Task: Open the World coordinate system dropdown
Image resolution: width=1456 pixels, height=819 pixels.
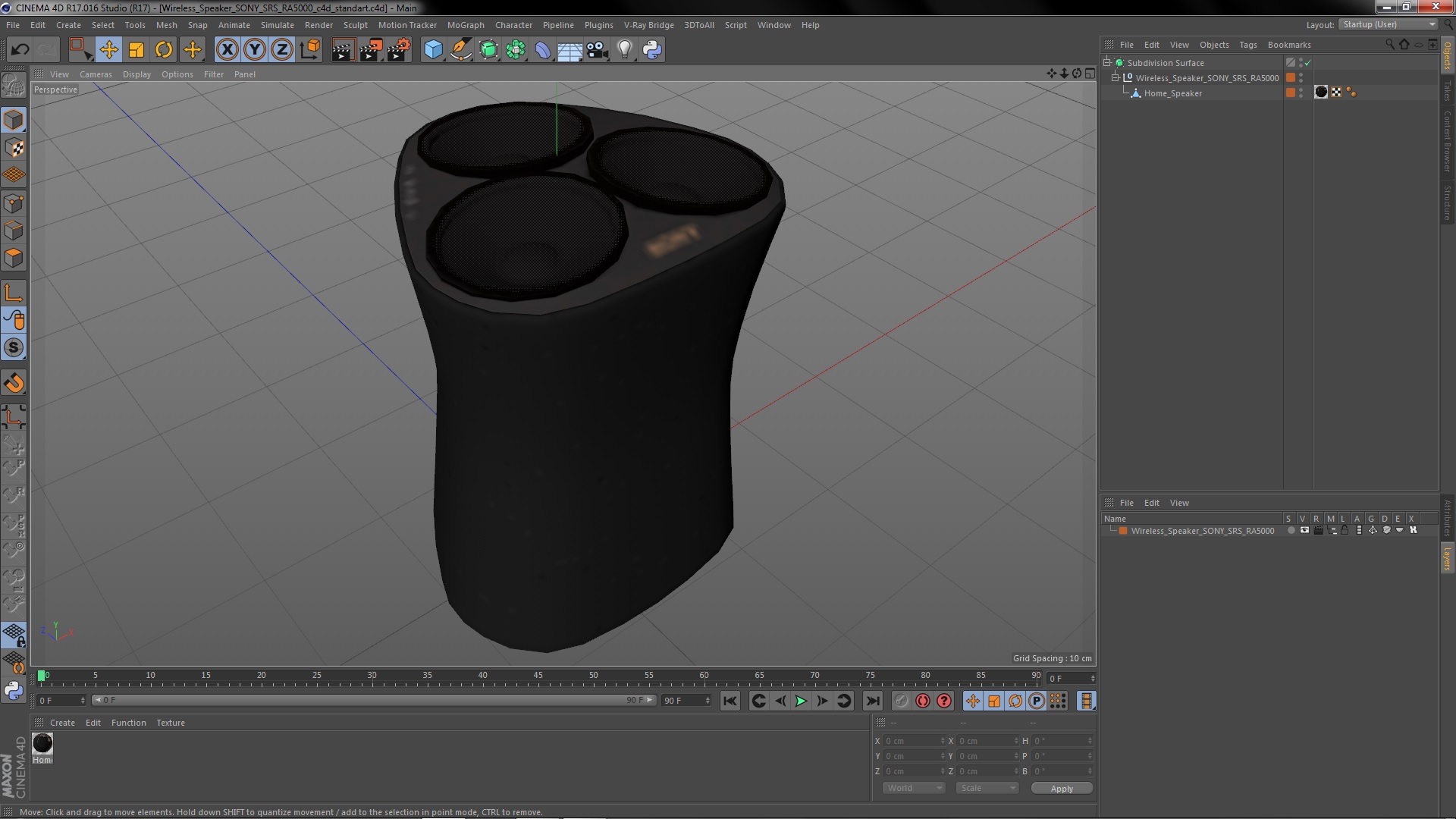Action: click(x=913, y=788)
